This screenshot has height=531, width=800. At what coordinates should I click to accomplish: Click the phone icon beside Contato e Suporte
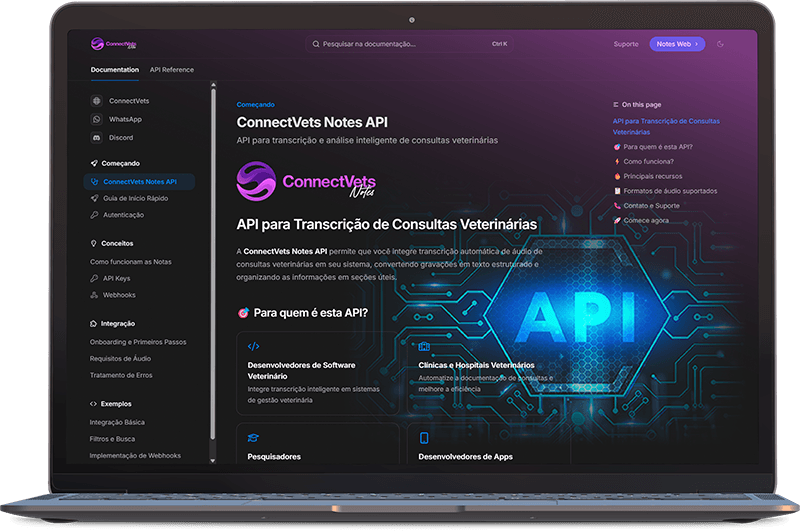coord(617,206)
